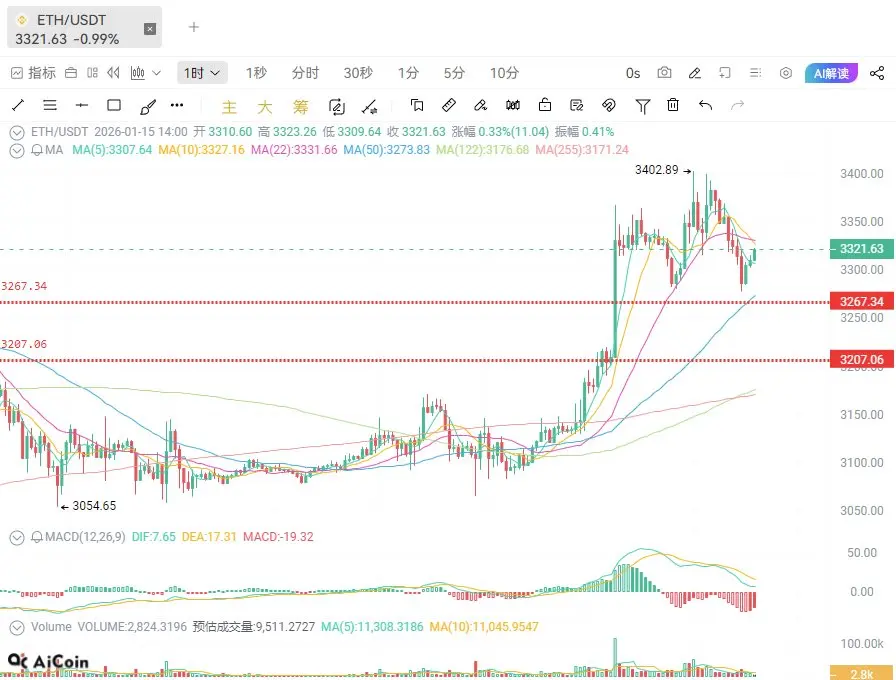Select the brush drawing tool
896x680 pixels.
pos(147,106)
